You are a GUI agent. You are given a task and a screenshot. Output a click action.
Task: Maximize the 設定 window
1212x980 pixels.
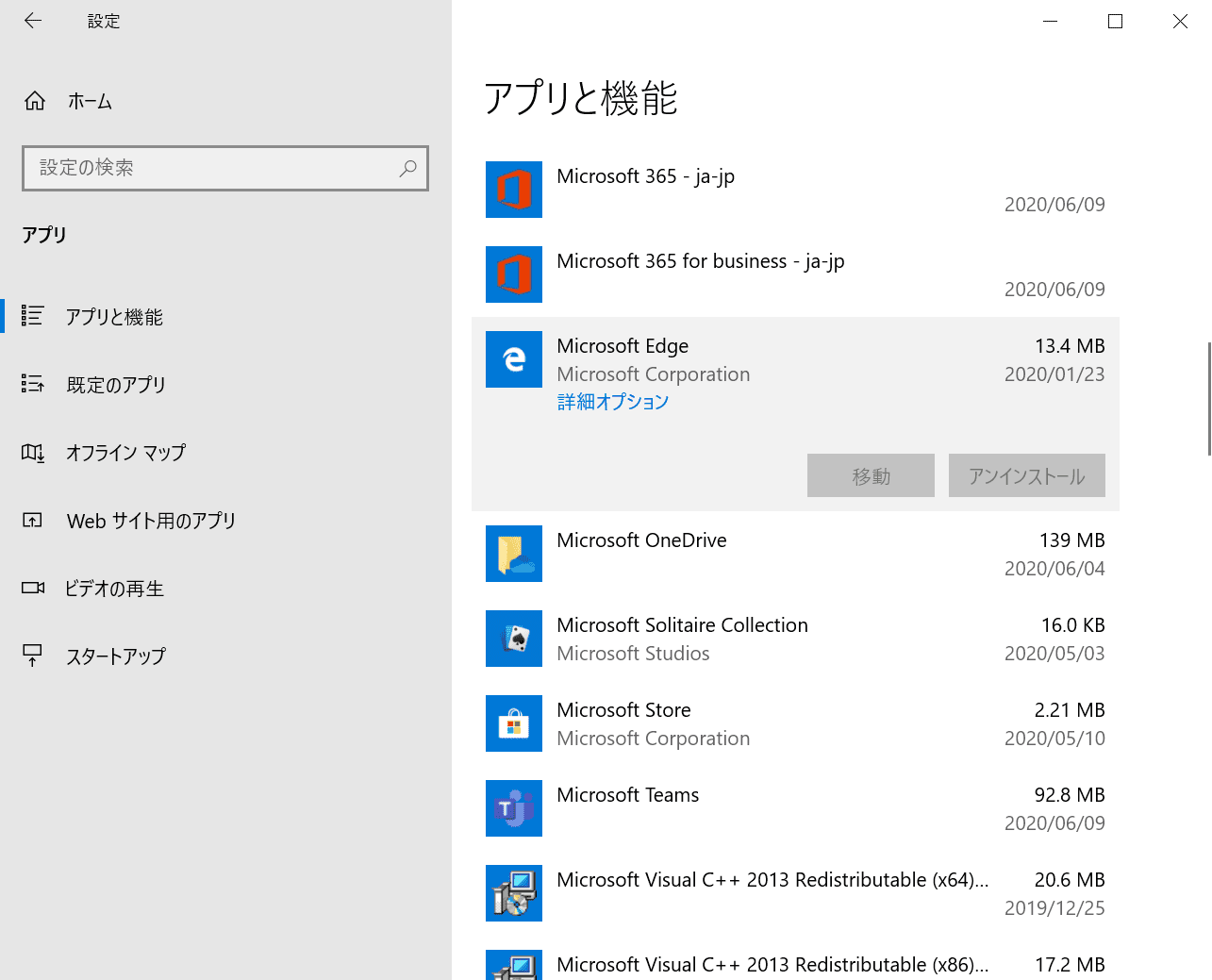[1115, 21]
